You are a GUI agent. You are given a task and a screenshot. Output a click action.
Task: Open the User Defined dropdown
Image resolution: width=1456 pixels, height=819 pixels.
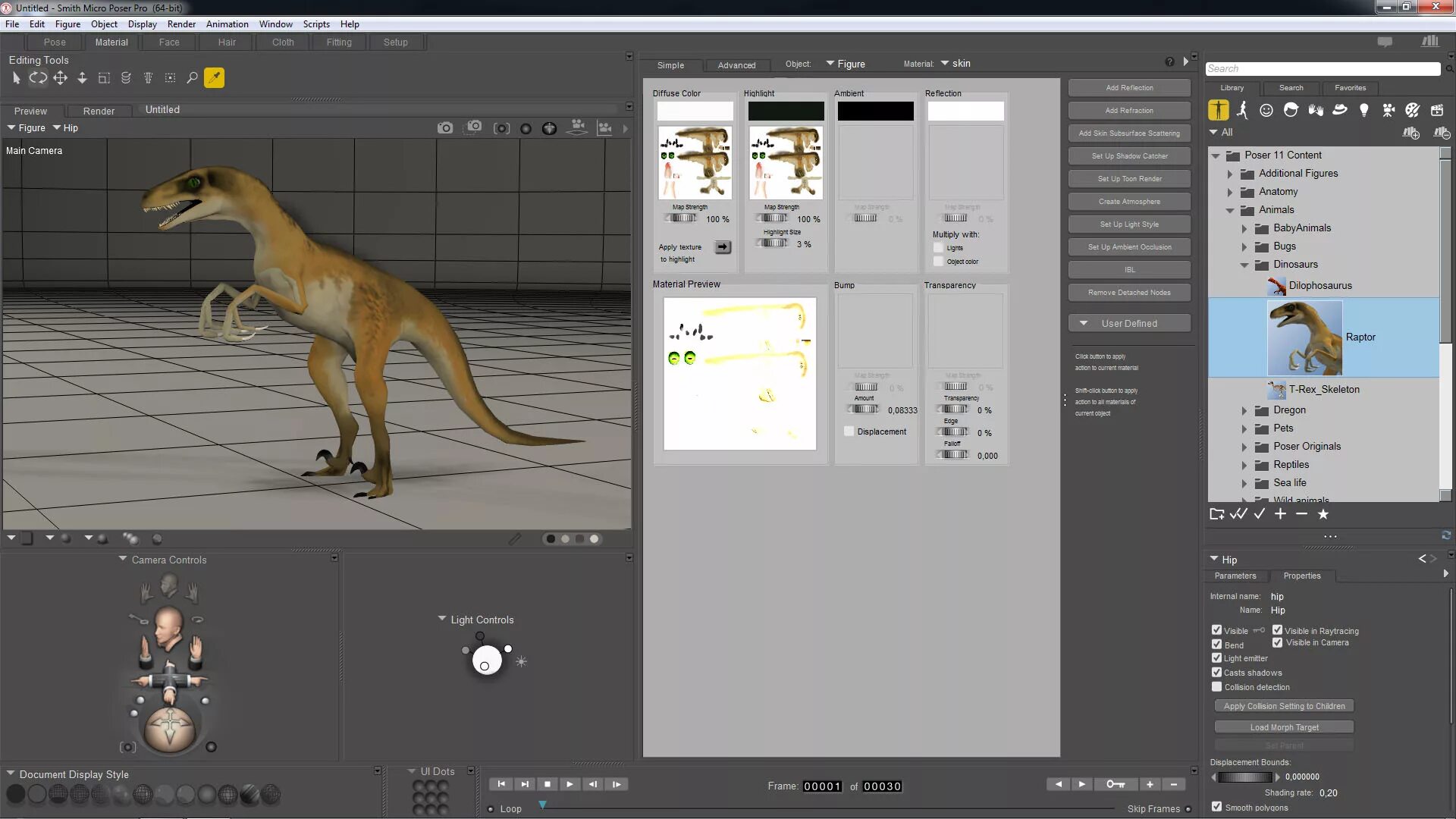(x=1129, y=324)
